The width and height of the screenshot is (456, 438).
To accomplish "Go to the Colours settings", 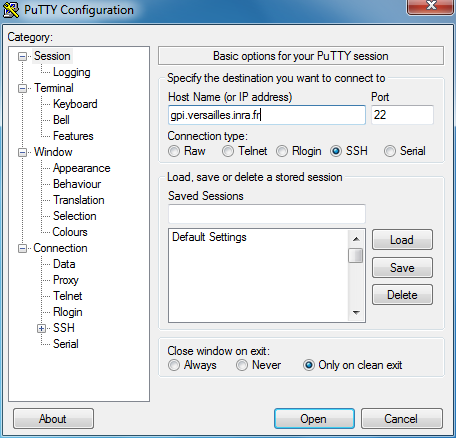I will tap(70, 232).
